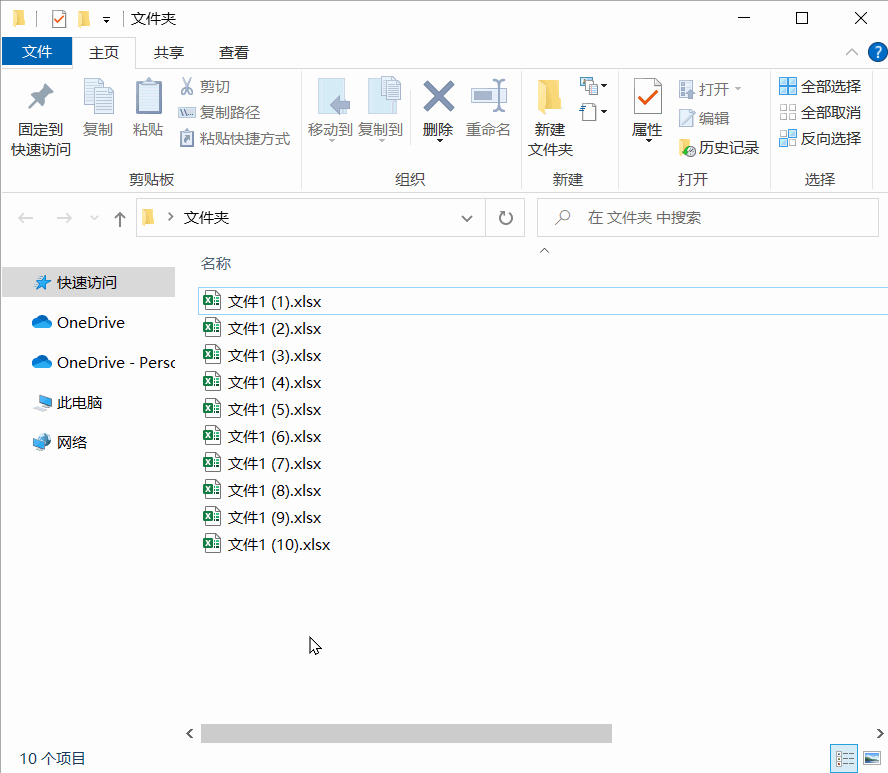Expand the address bar history dropdown

tap(466, 218)
